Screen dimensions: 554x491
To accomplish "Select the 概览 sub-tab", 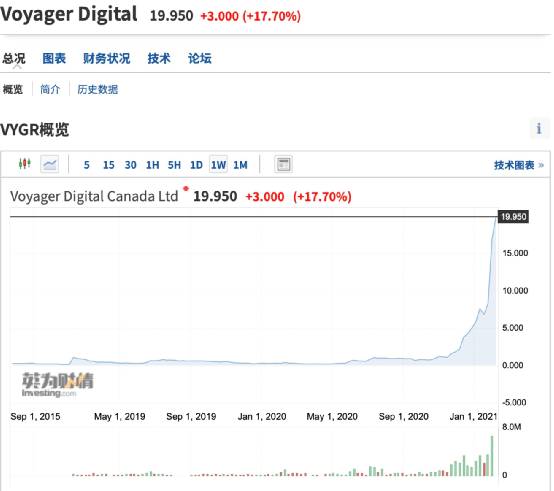I will click(x=13, y=89).
